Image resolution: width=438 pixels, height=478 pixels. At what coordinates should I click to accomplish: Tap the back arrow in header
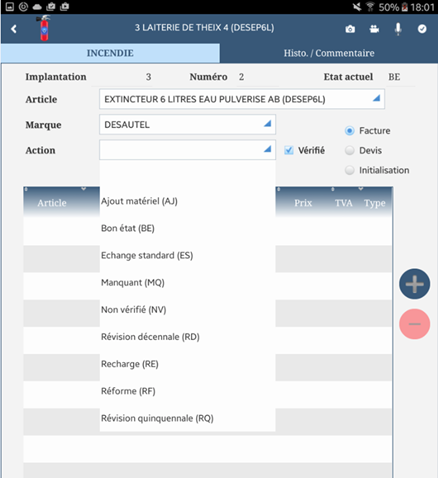(14, 29)
